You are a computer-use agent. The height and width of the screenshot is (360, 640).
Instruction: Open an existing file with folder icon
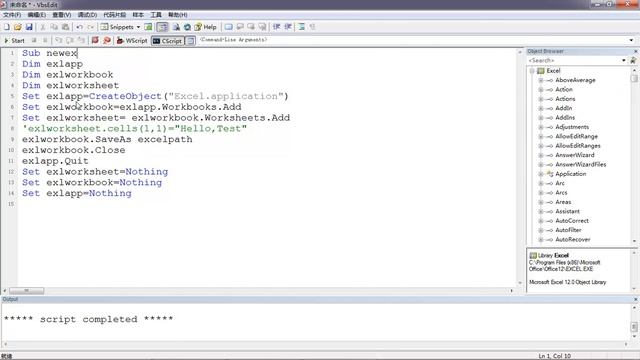18,27
